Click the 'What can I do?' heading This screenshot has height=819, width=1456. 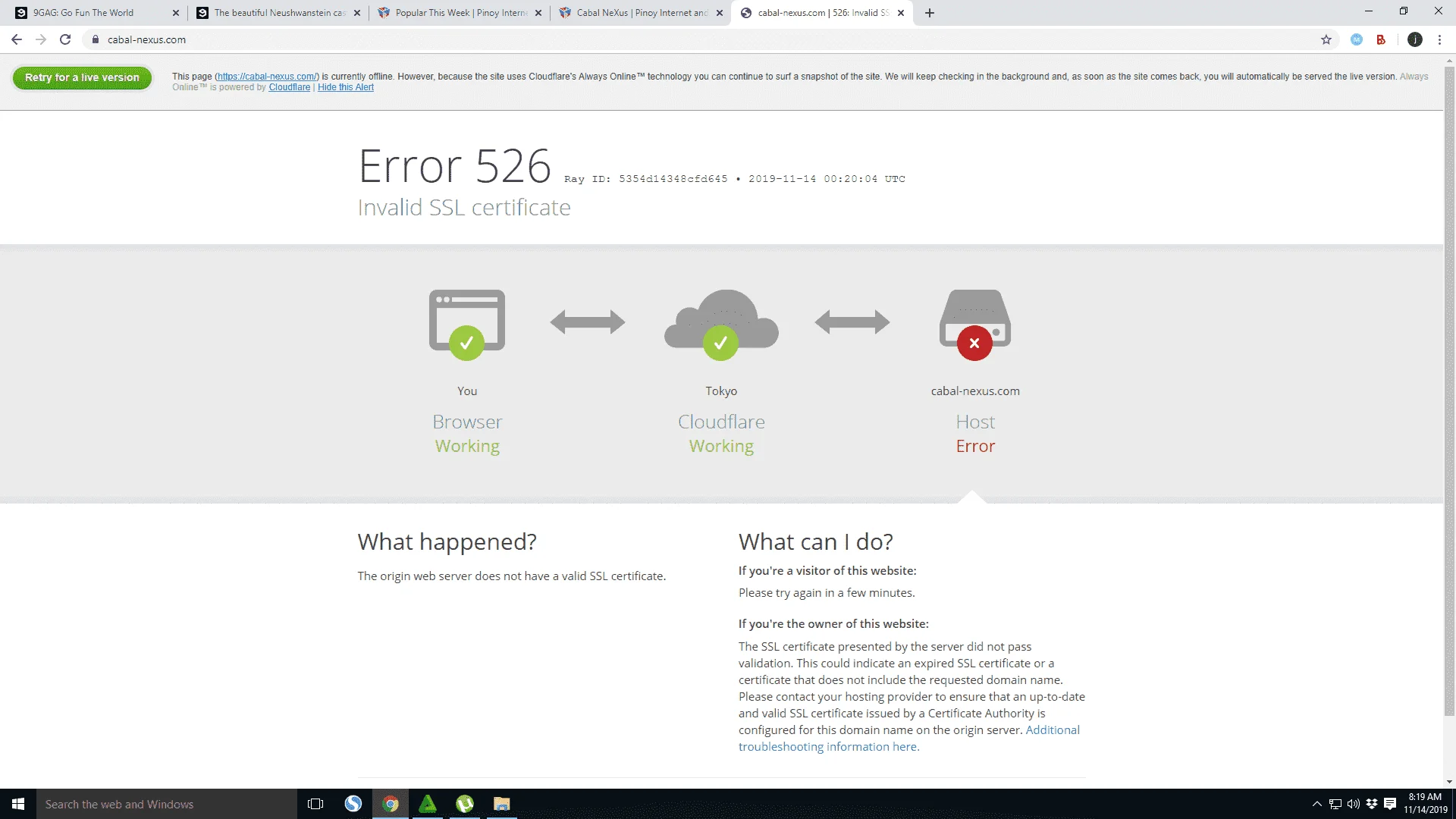coord(816,541)
